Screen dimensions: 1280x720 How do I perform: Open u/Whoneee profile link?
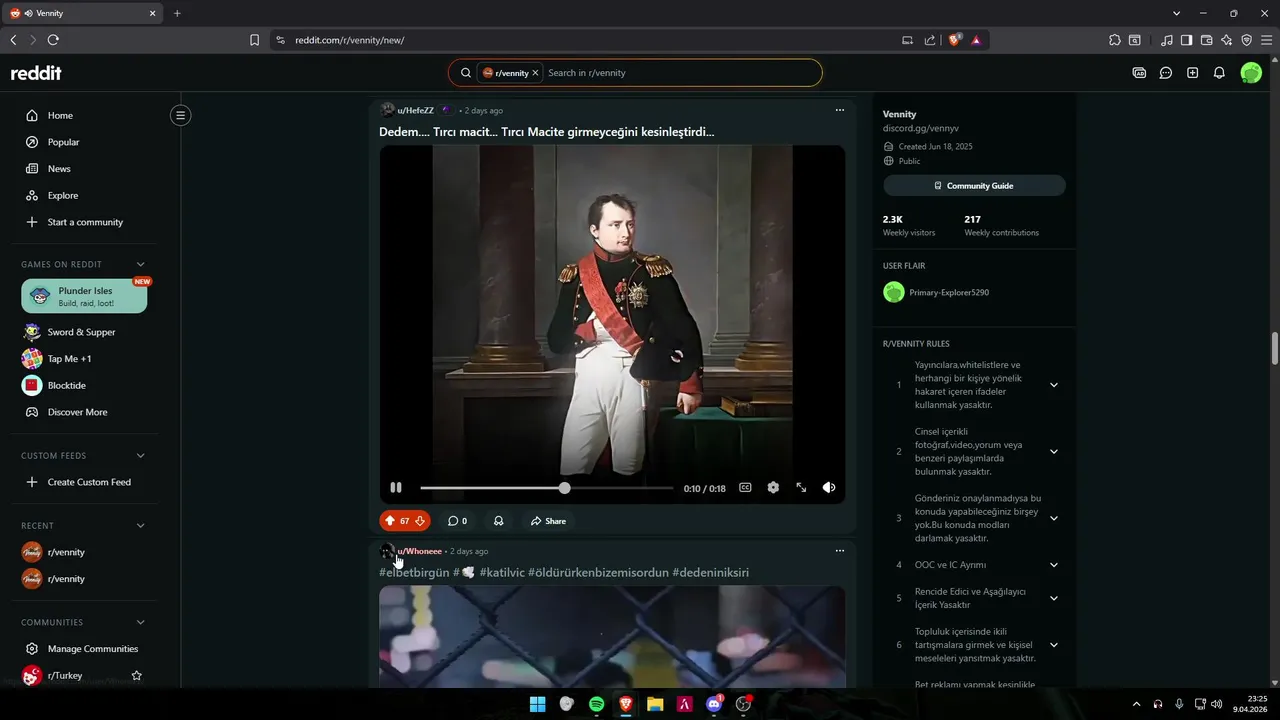(419, 551)
